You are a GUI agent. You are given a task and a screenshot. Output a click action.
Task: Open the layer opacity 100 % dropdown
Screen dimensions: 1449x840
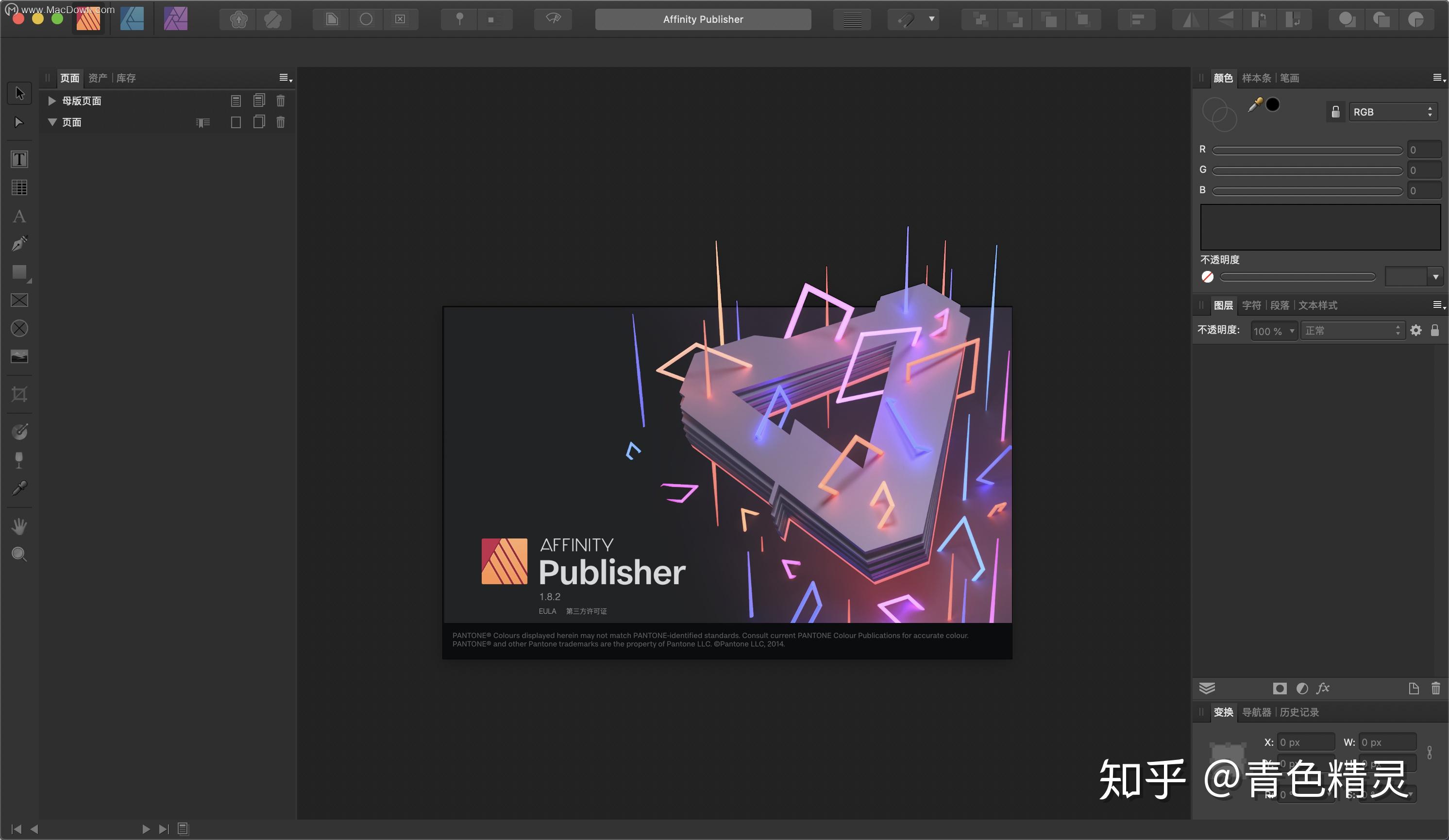tap(1274, 331)
